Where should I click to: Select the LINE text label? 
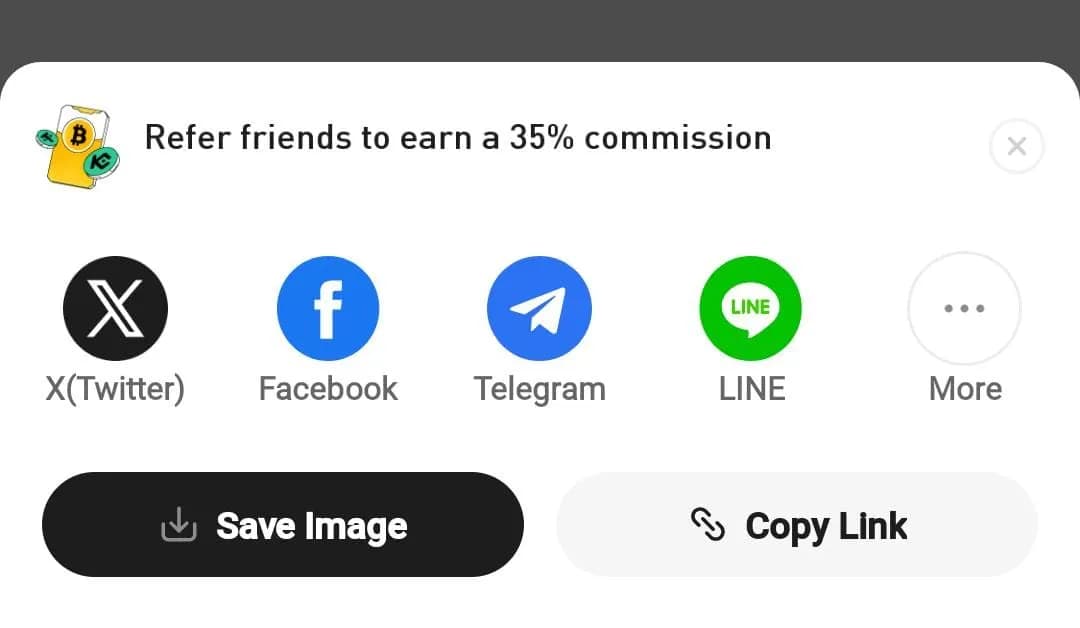(751, 389)
